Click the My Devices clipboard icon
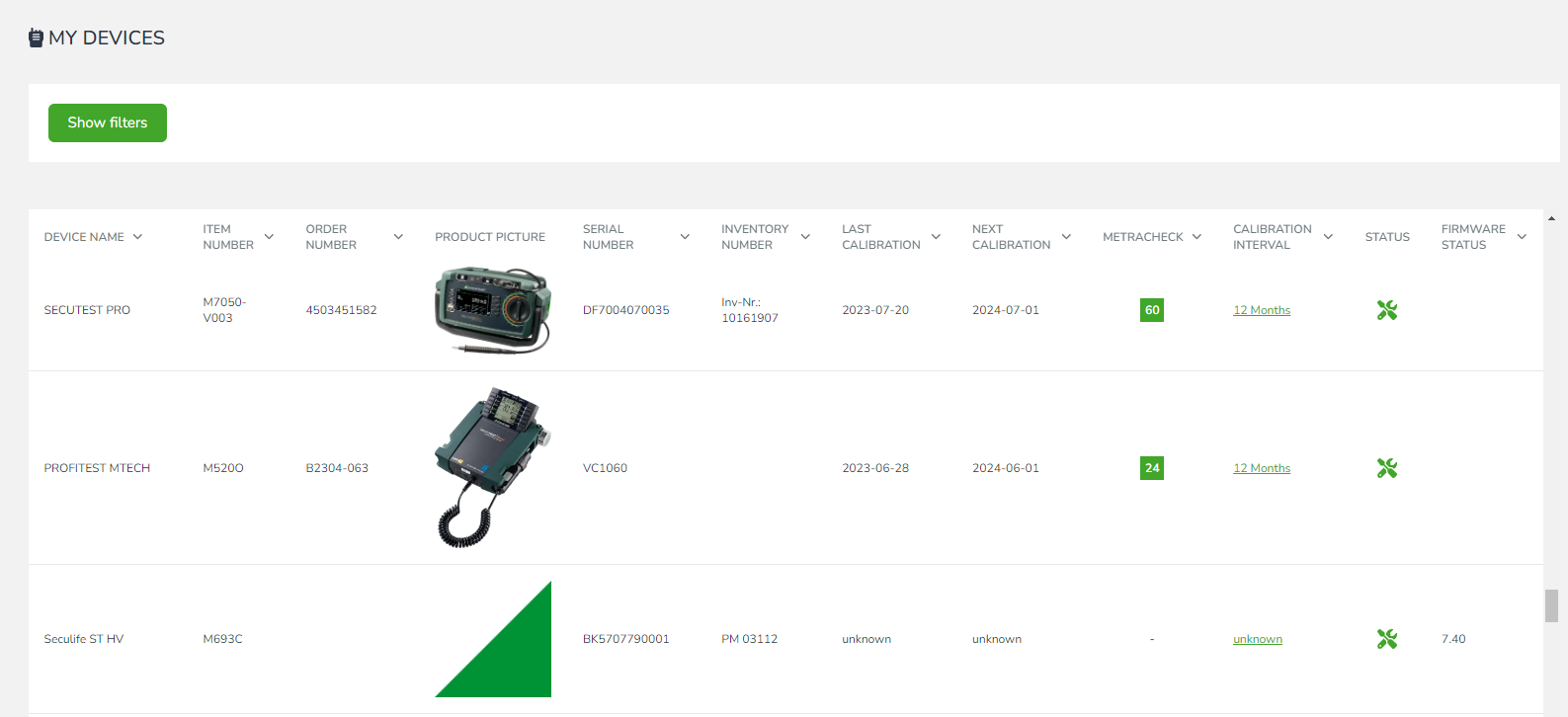 click(x=36, y=38)
